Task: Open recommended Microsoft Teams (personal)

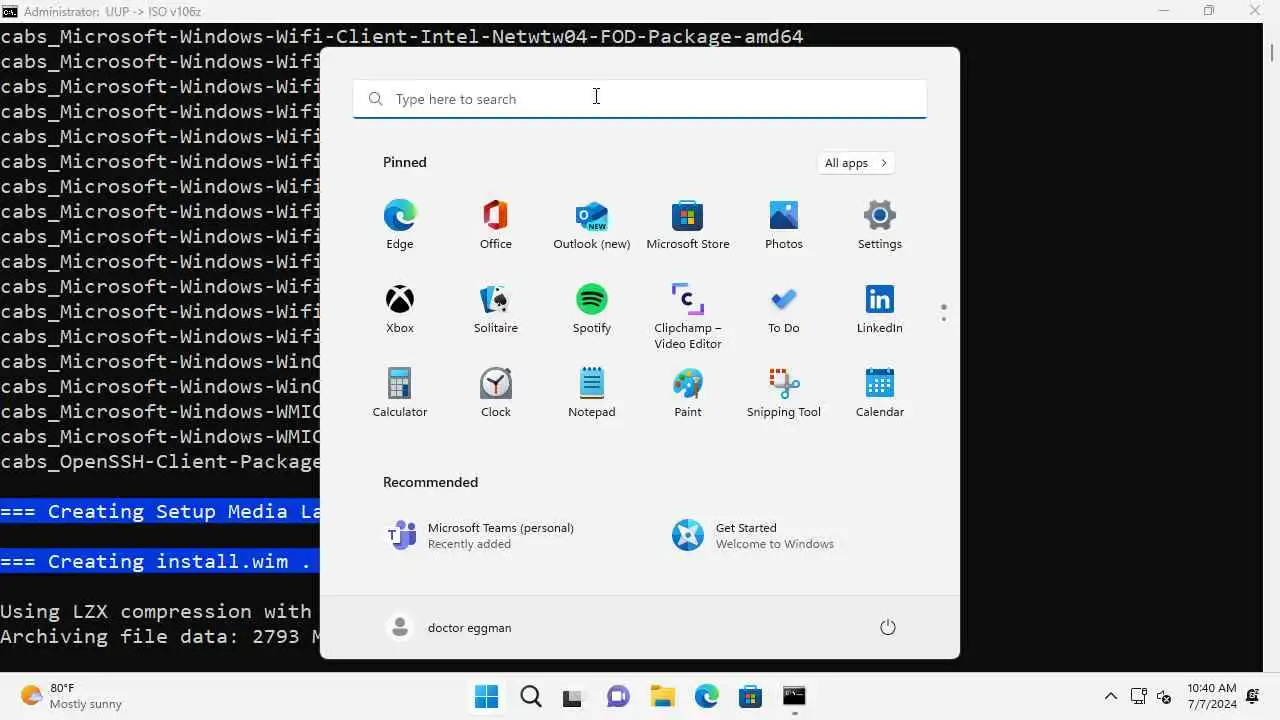Action: pyautogui.click(x=481, y=535)
